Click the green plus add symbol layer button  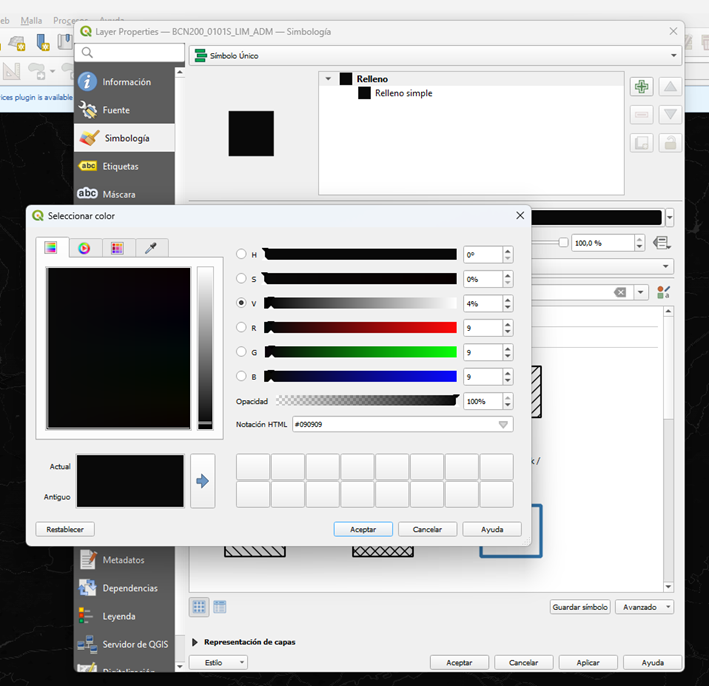[642, 86]
